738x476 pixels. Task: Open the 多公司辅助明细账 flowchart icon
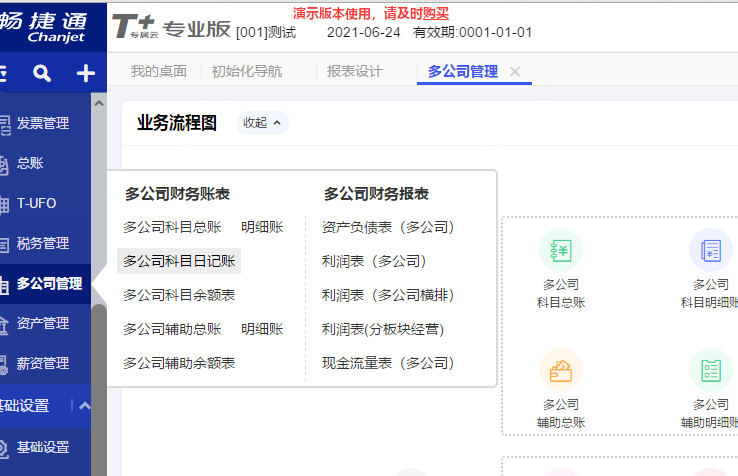711,370
